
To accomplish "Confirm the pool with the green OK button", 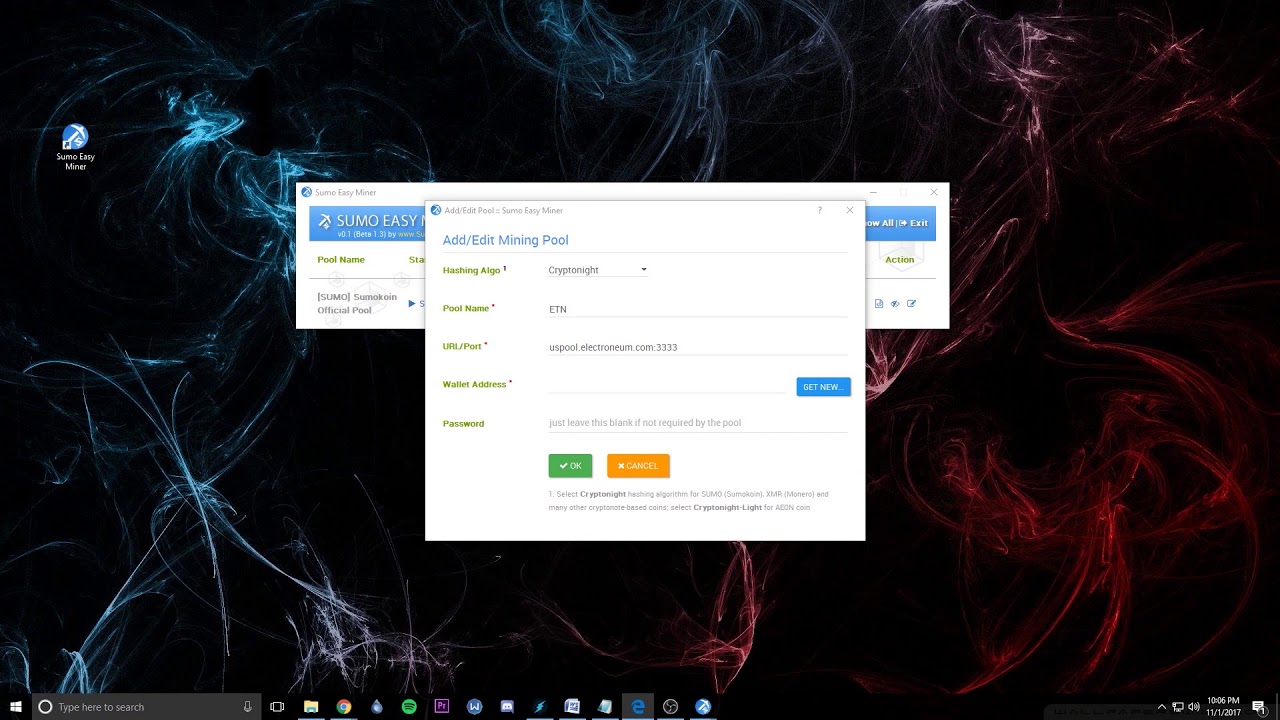I will [570, 466].
